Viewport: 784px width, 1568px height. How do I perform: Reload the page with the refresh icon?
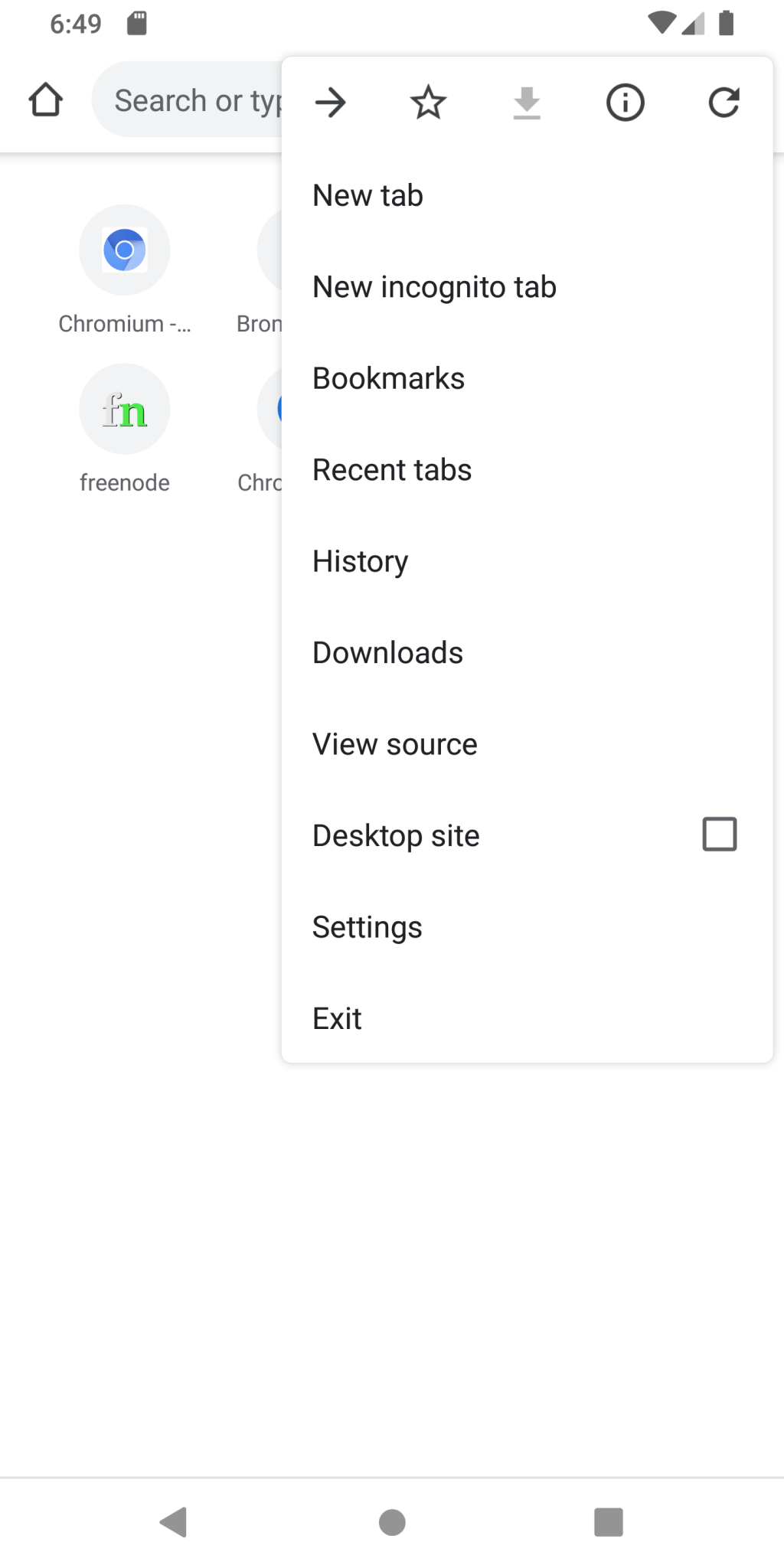pyautogui.click(x=723, y=101)
